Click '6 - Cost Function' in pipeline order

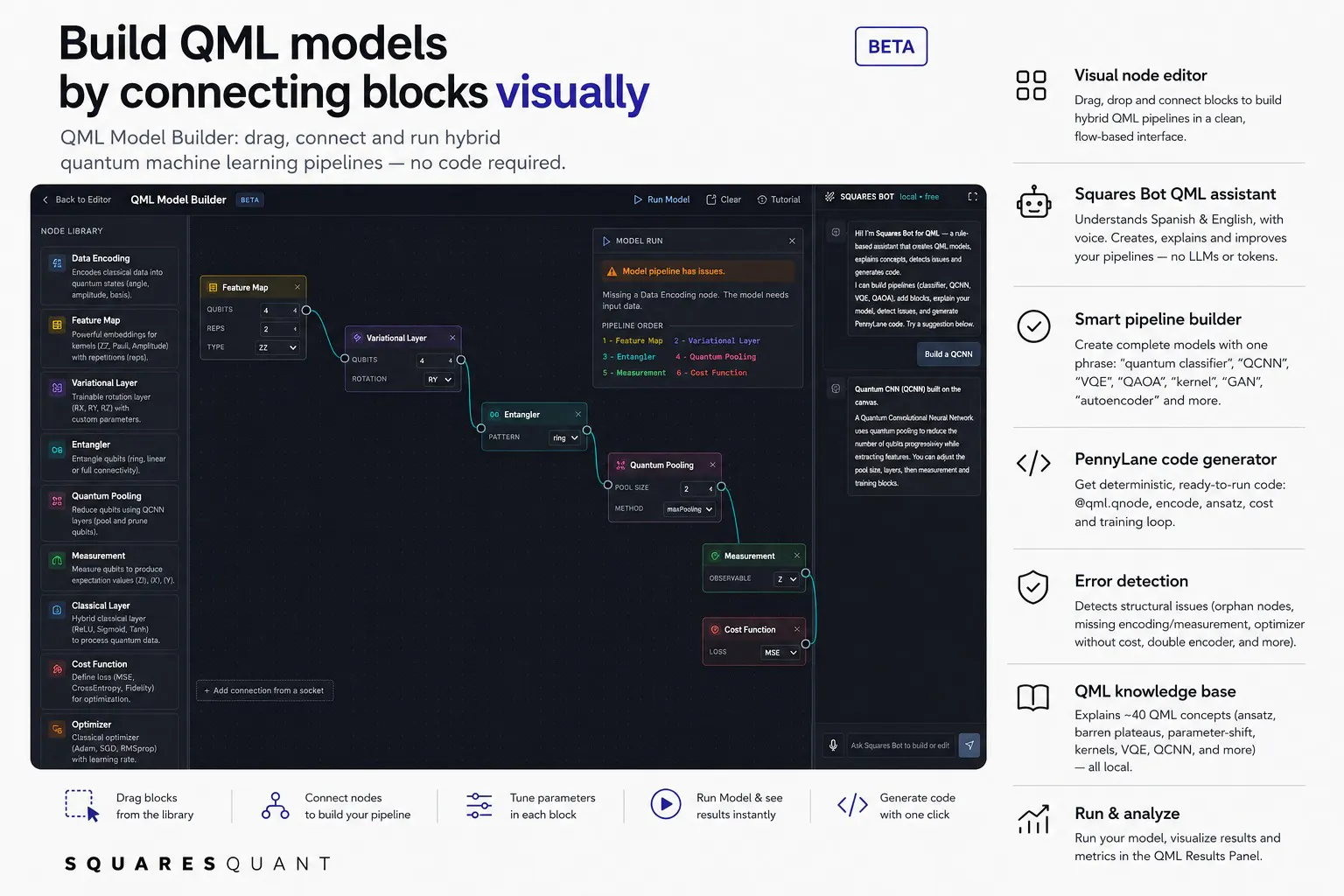point(711,373)
